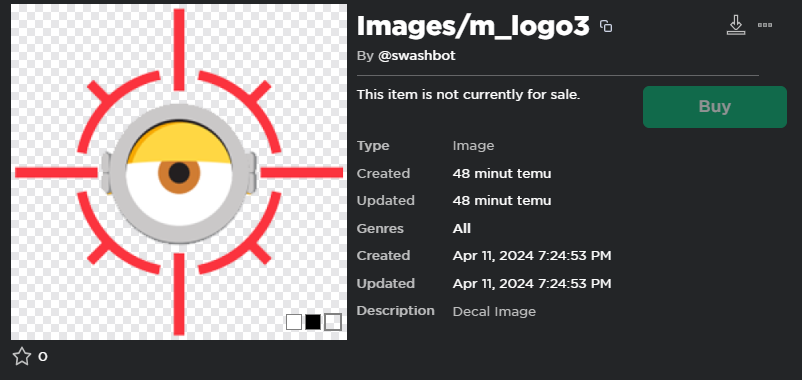
Task: Click the Genres label
Action: tap(380, 228)
